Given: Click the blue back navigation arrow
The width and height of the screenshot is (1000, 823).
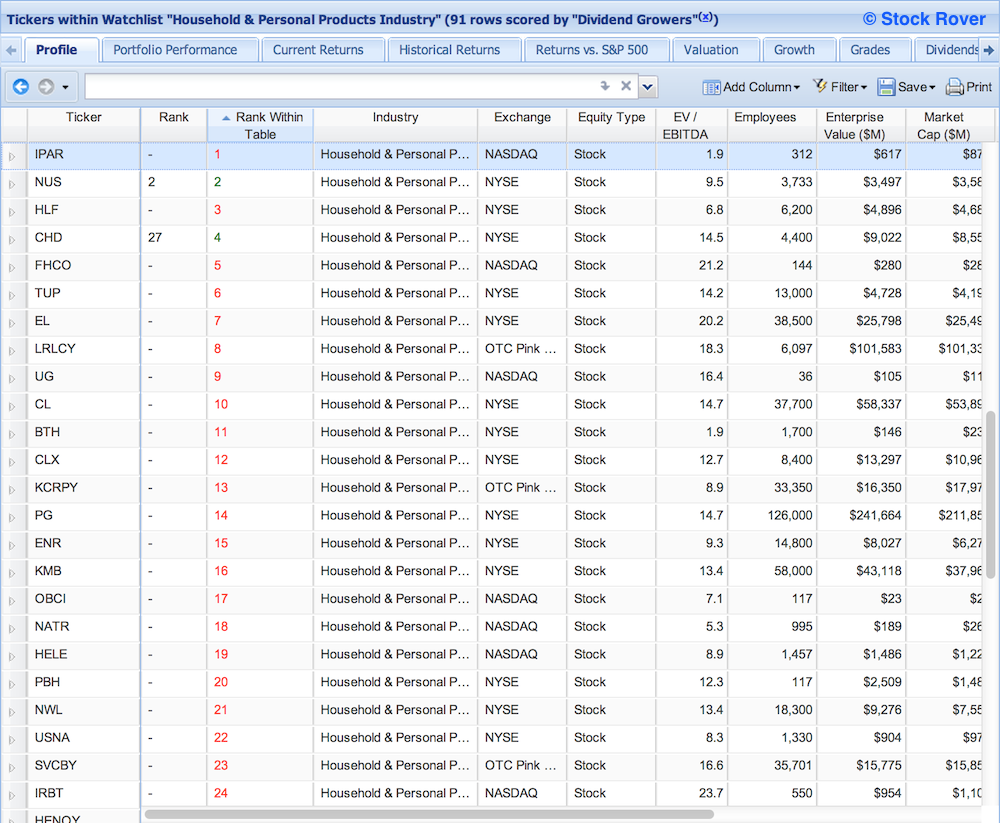Looking at the screenshot, I should point(20,86).
